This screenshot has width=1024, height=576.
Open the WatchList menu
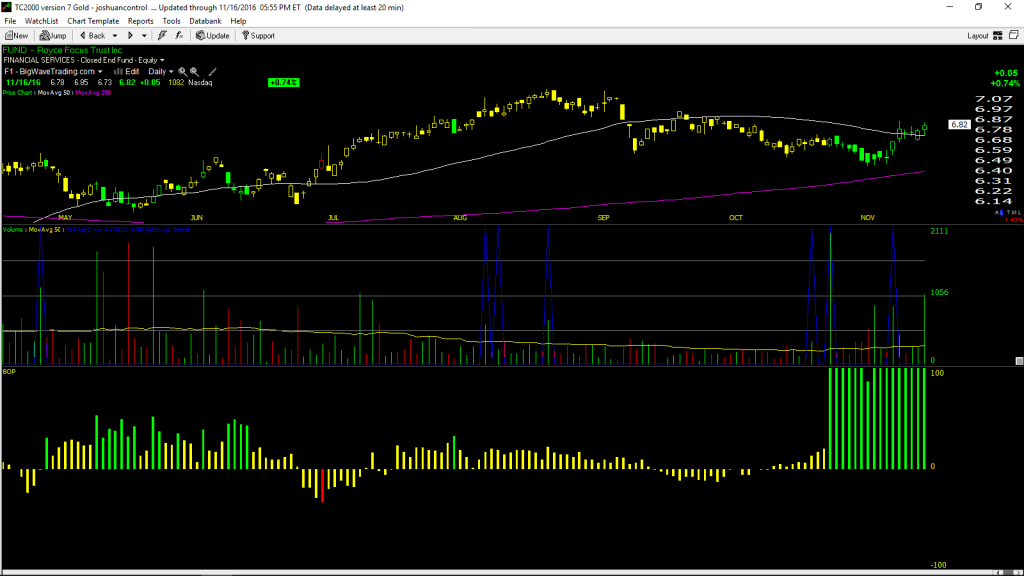coord(41,21)
